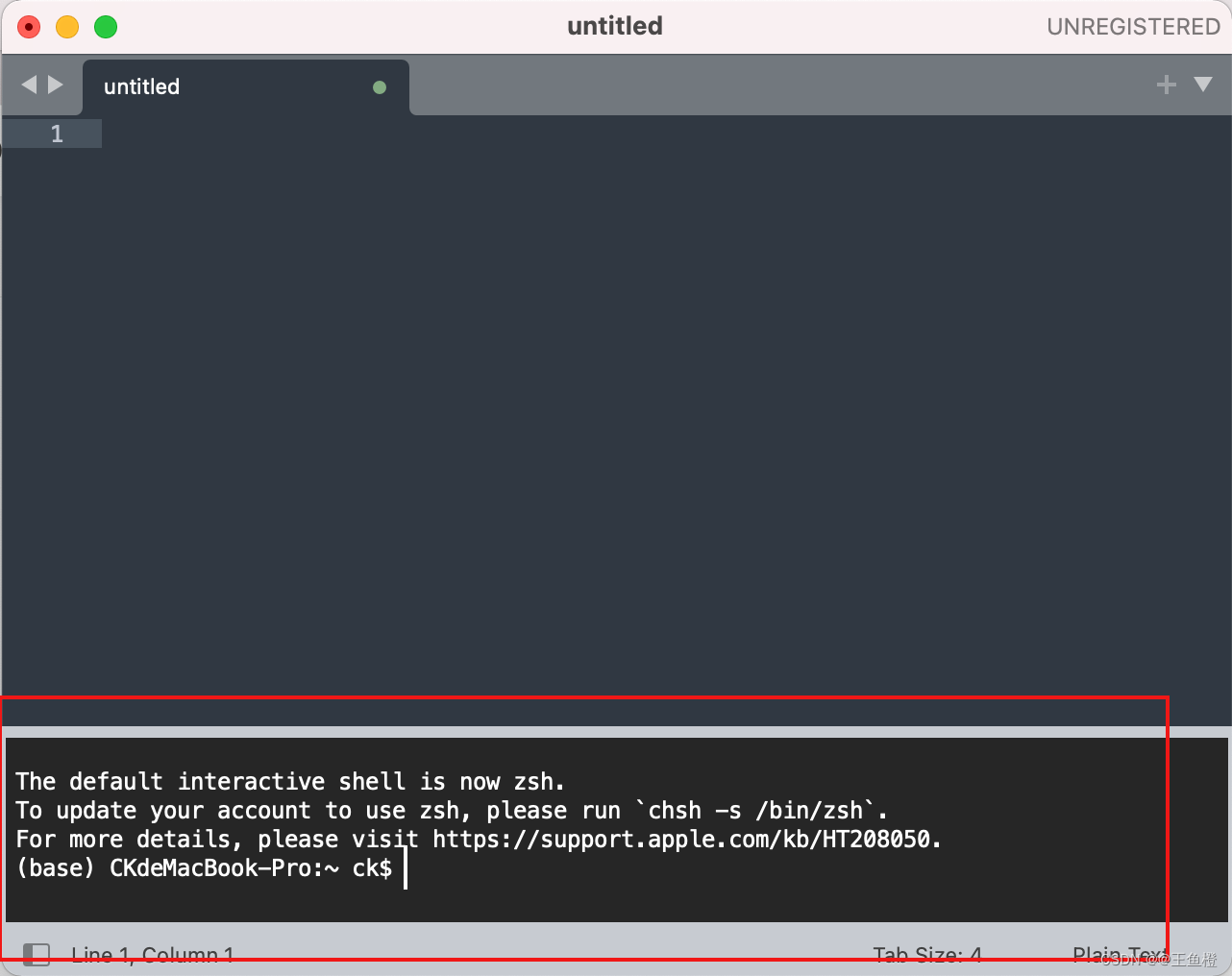
Task: Click the UNREGISTERED license label
Action: pos(1133,26)
